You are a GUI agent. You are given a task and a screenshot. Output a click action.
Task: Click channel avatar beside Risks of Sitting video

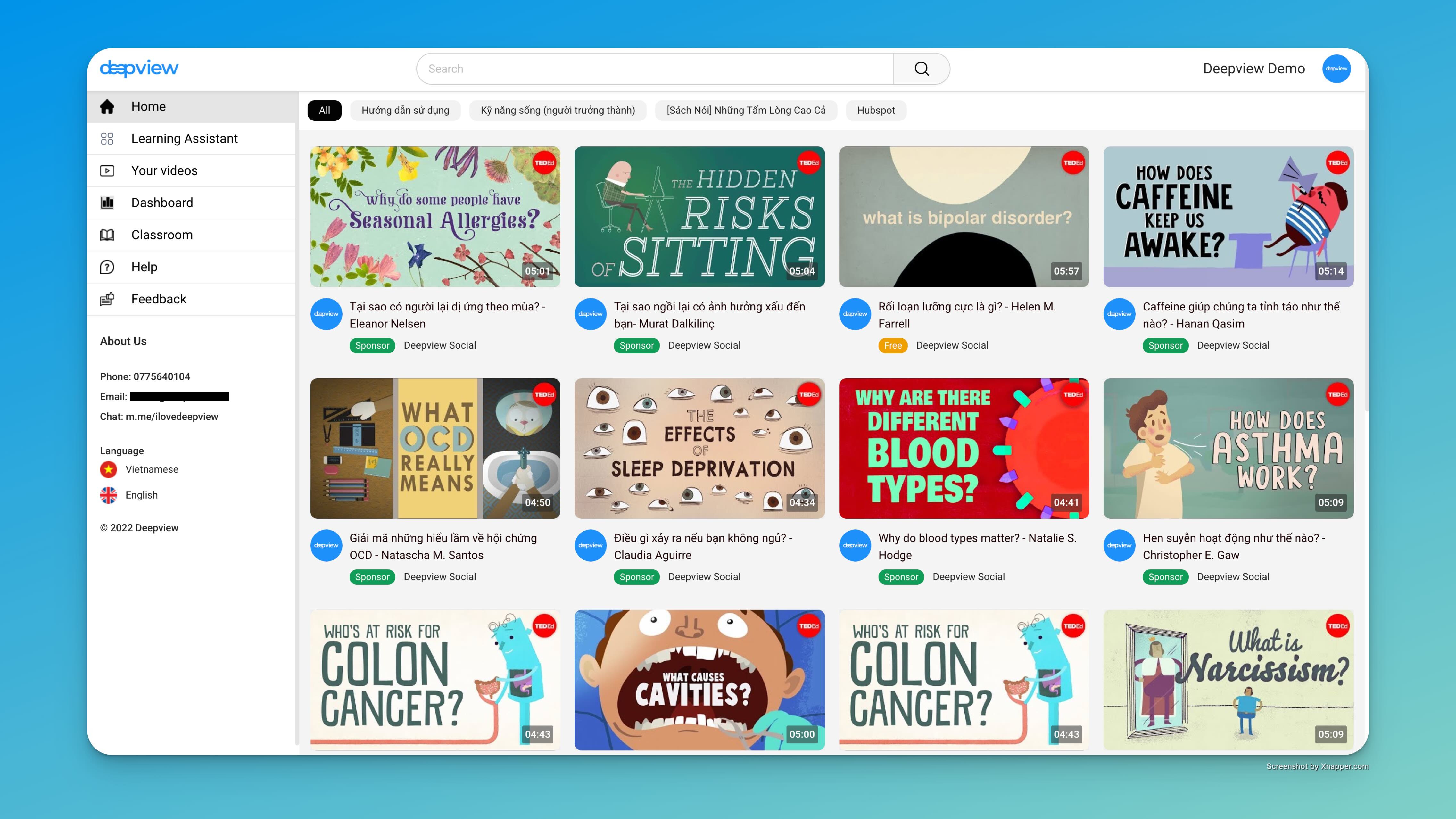point(591,314)
